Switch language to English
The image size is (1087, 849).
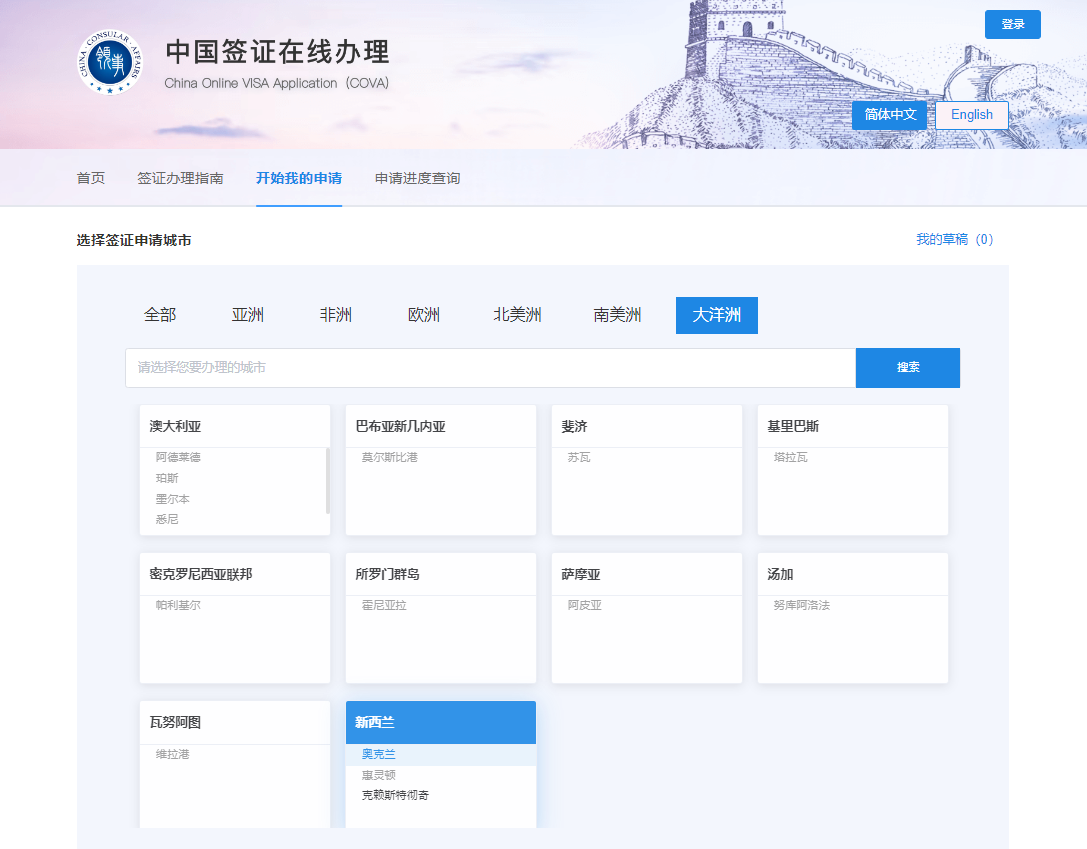(971, 115)
